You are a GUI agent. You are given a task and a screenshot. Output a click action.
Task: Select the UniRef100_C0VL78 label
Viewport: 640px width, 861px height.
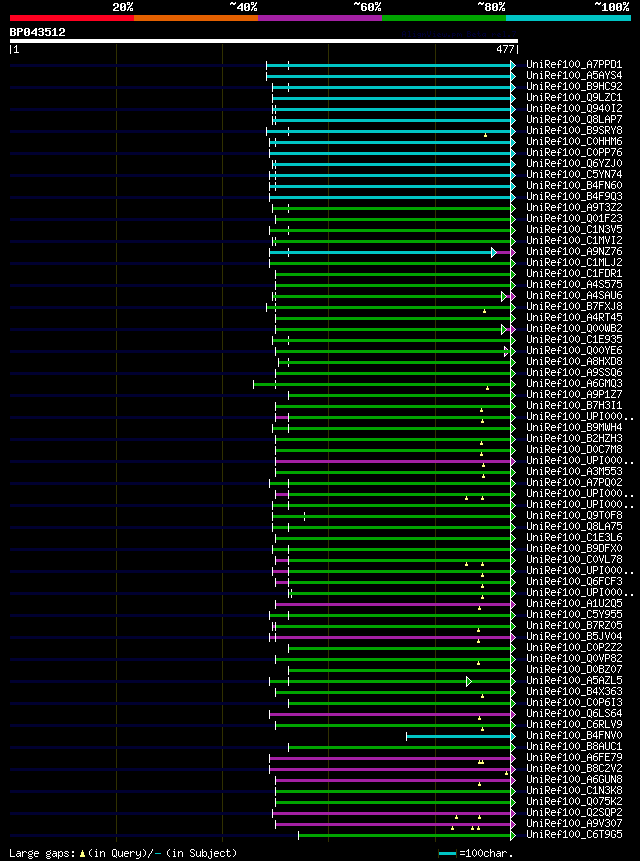click(574, 559)
